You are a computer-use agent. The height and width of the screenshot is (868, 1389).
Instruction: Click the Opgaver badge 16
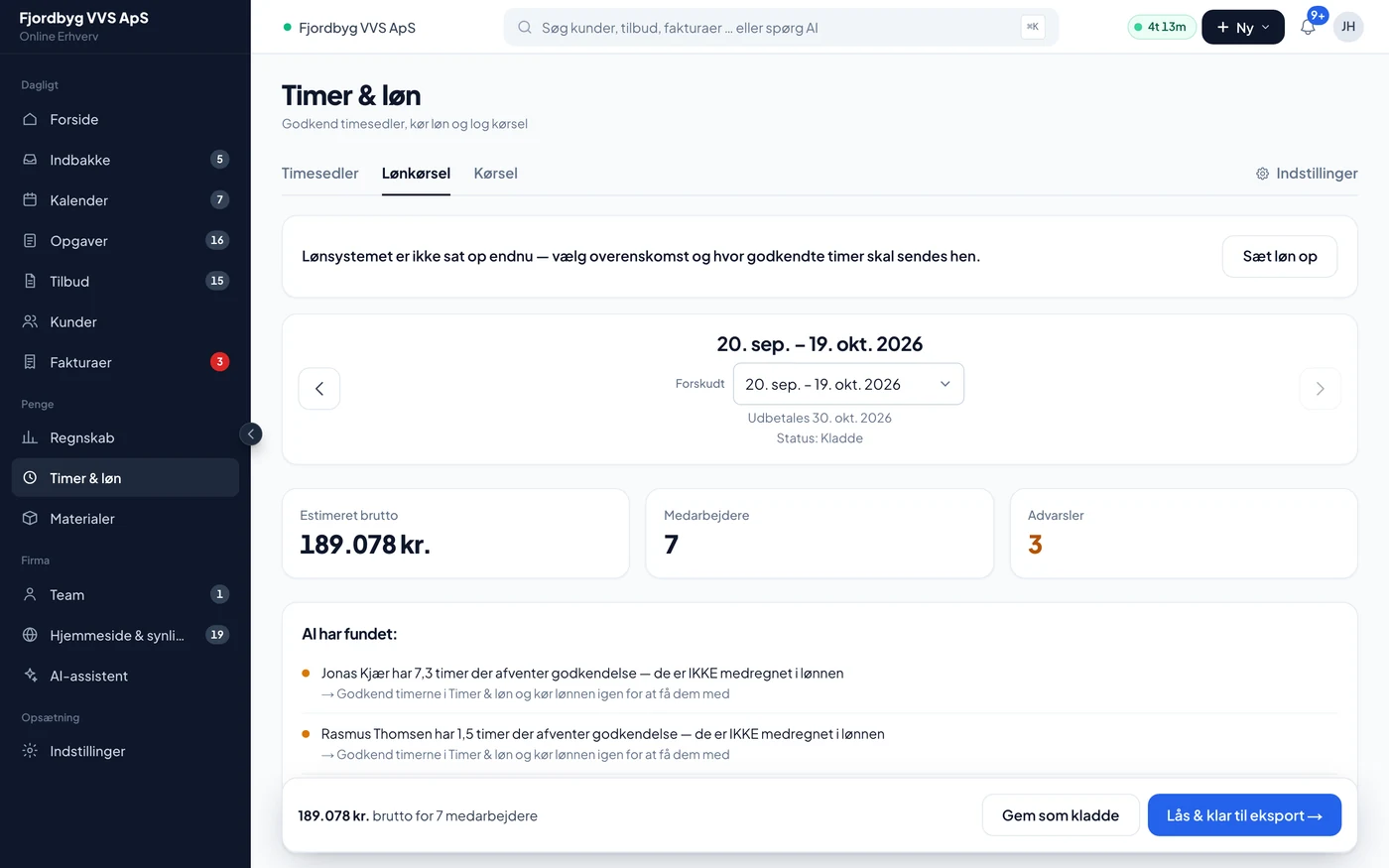pyautogui.click(x=217, y=240)
